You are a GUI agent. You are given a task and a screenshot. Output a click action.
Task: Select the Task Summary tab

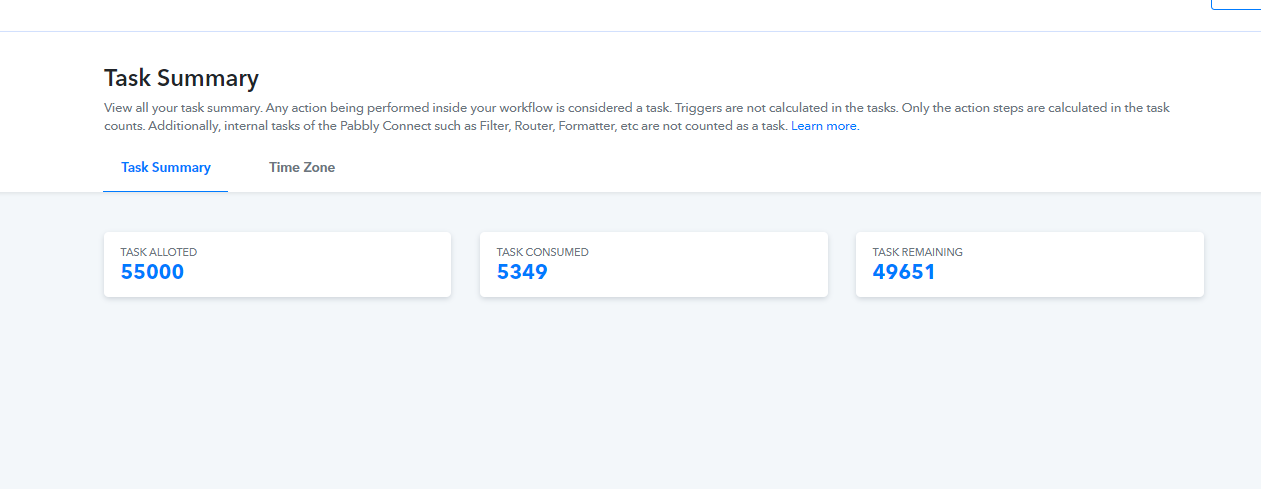click(x=166, y=168)
